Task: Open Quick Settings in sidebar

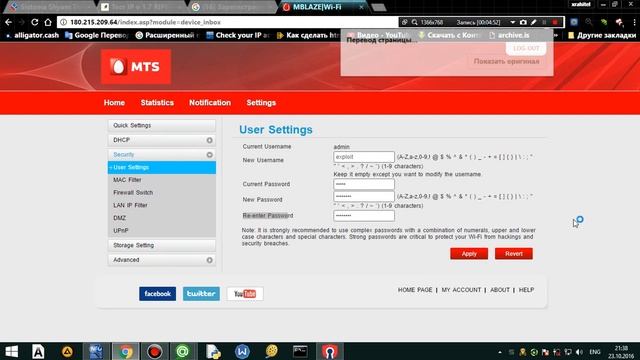Action: [162, 125]
